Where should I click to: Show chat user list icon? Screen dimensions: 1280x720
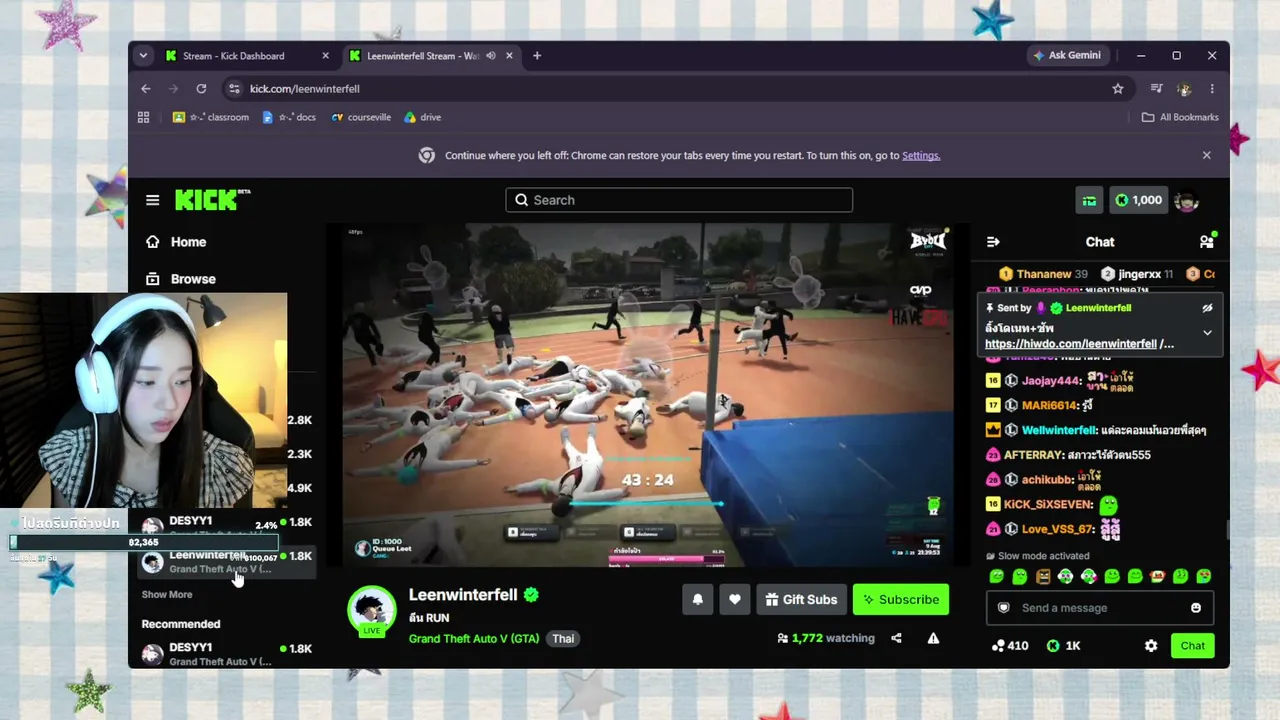tap(1207, 241)
